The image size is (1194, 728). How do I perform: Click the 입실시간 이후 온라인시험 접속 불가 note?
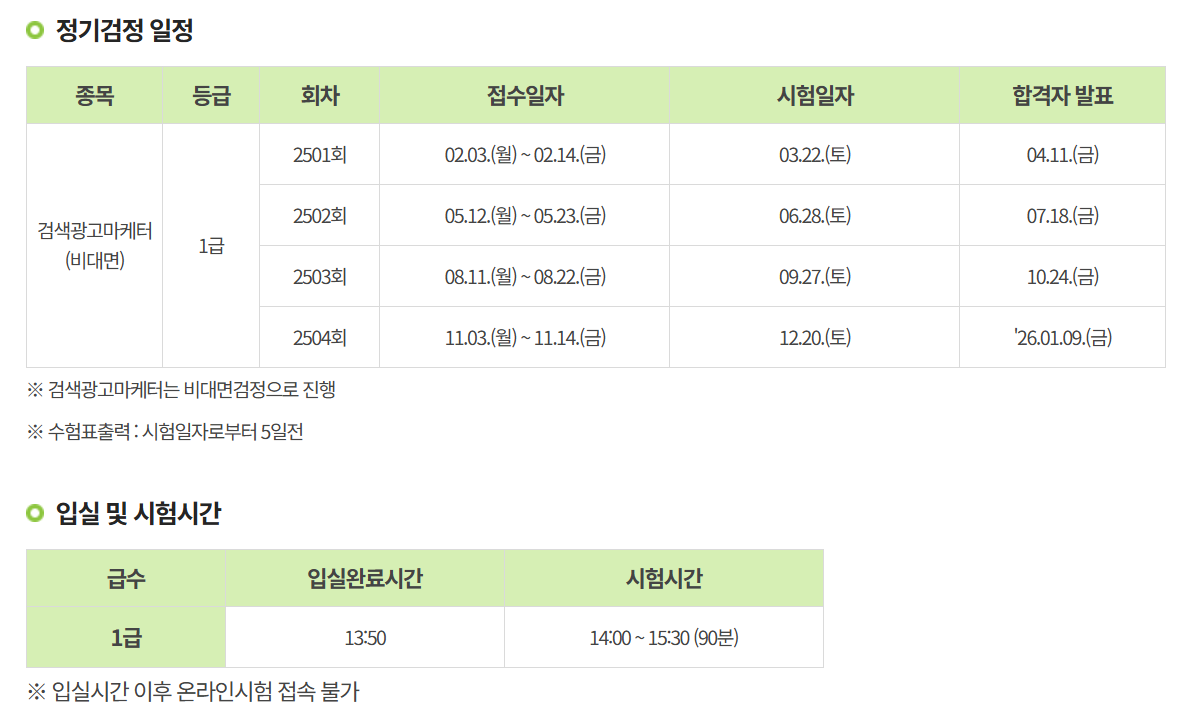(194, 691)
